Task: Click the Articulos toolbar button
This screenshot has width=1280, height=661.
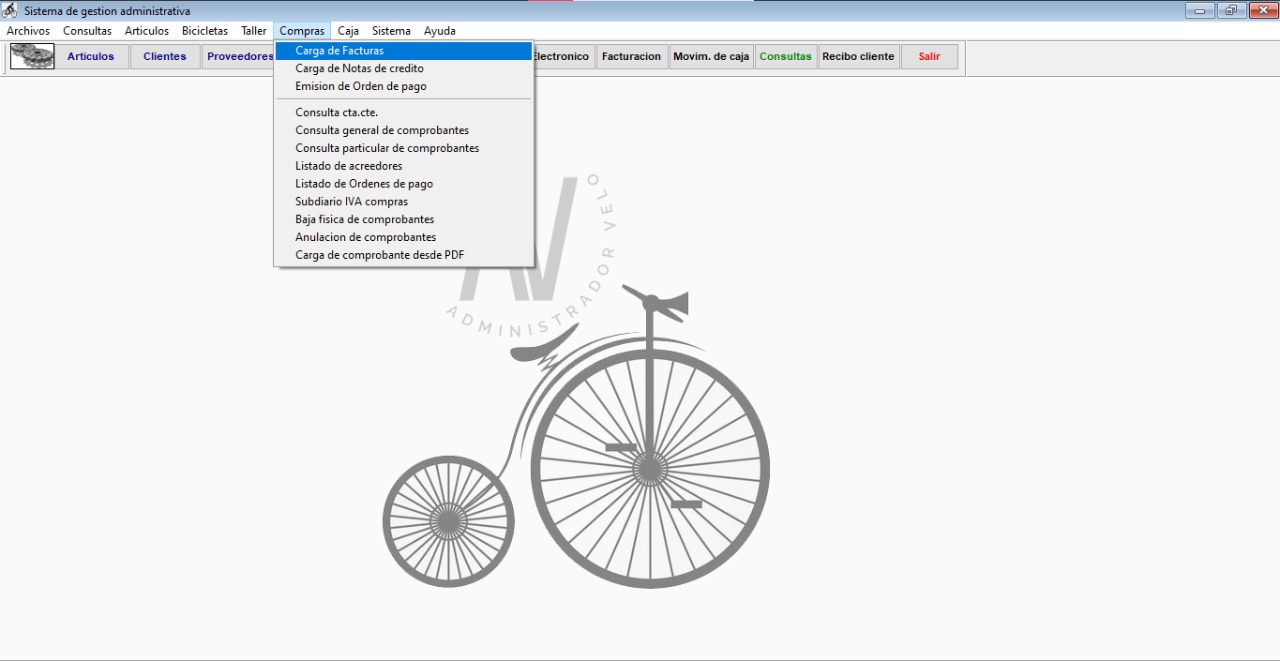Action: click(91, 57)
